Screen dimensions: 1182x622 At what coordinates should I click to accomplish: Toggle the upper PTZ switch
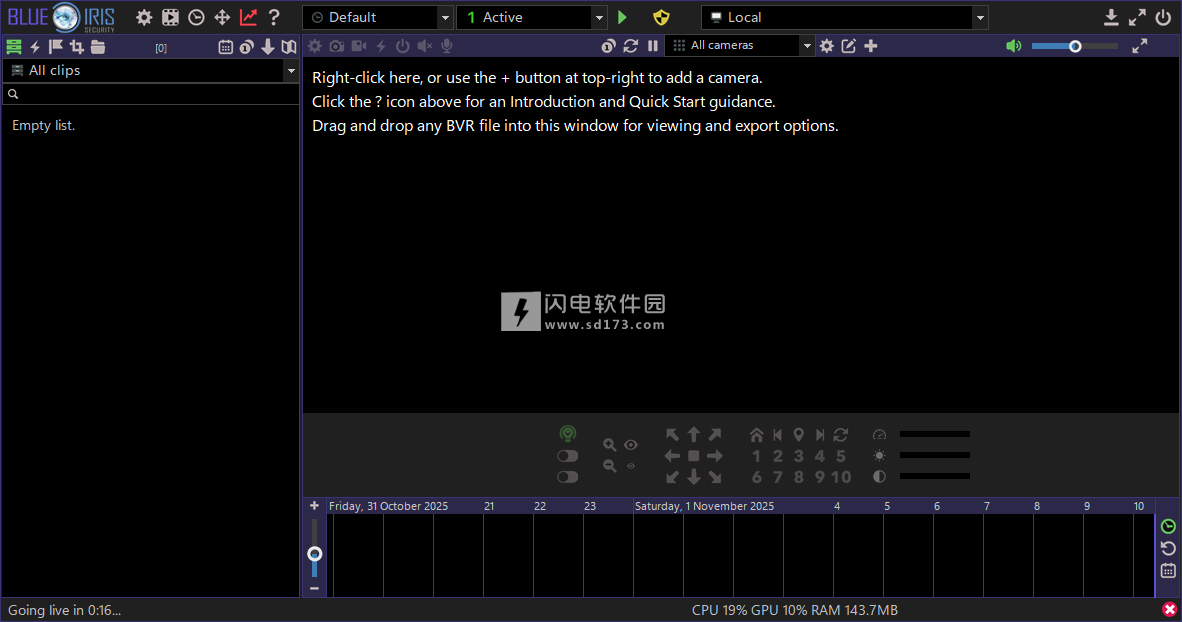tap(567, 456)
